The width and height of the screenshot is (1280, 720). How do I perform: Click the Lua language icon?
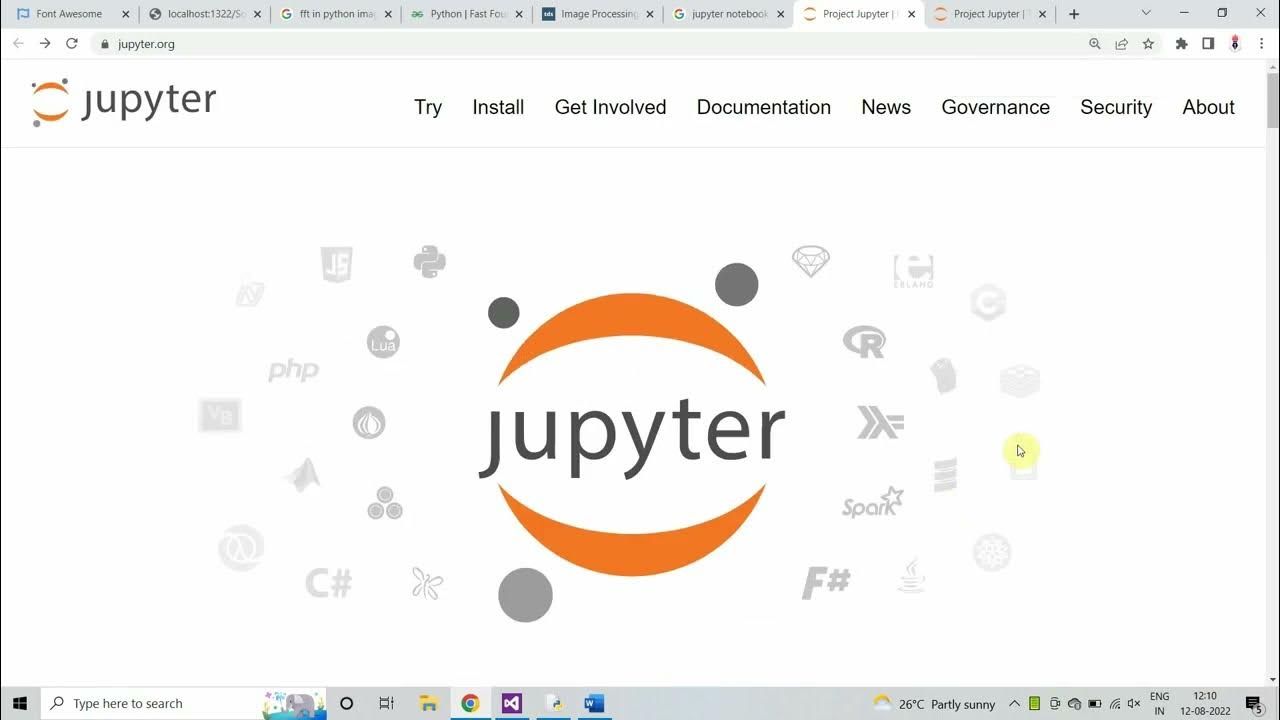click(383, 342)
